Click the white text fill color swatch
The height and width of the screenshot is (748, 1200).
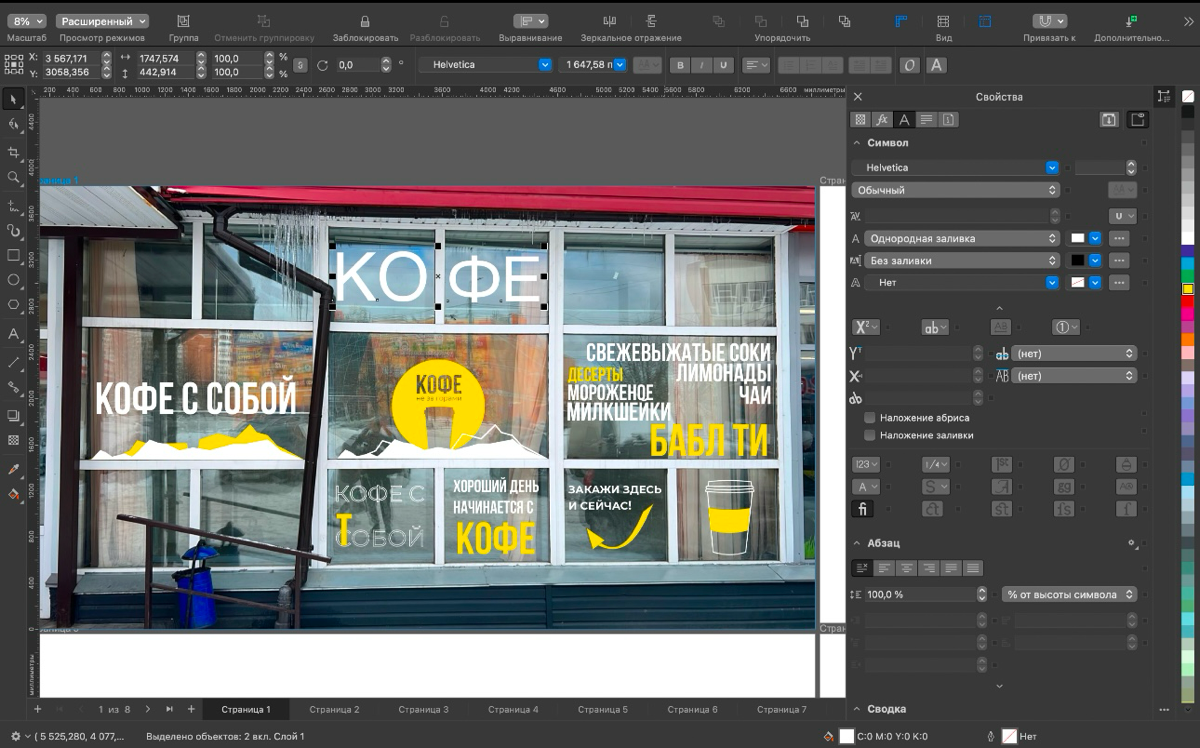[x=1077, y=238]
